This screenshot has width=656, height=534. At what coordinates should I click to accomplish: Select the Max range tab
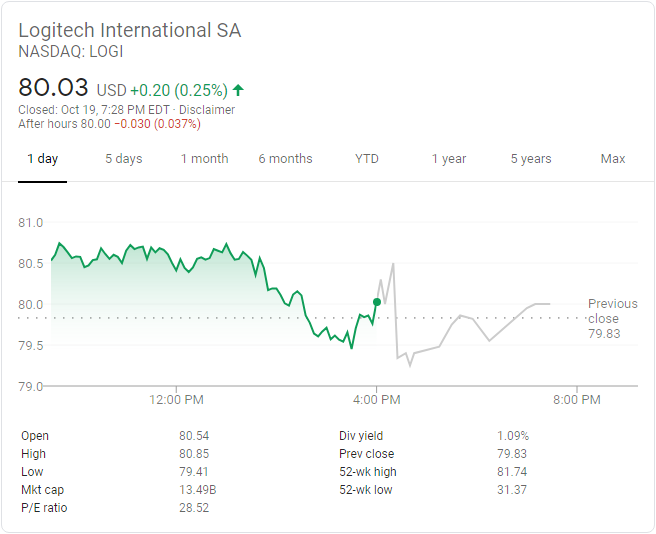[x=613, y=159]
